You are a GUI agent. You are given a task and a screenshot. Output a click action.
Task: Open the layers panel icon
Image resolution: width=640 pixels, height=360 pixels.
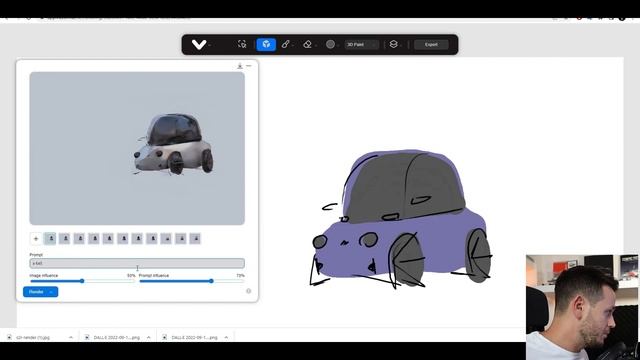point(393,44)
